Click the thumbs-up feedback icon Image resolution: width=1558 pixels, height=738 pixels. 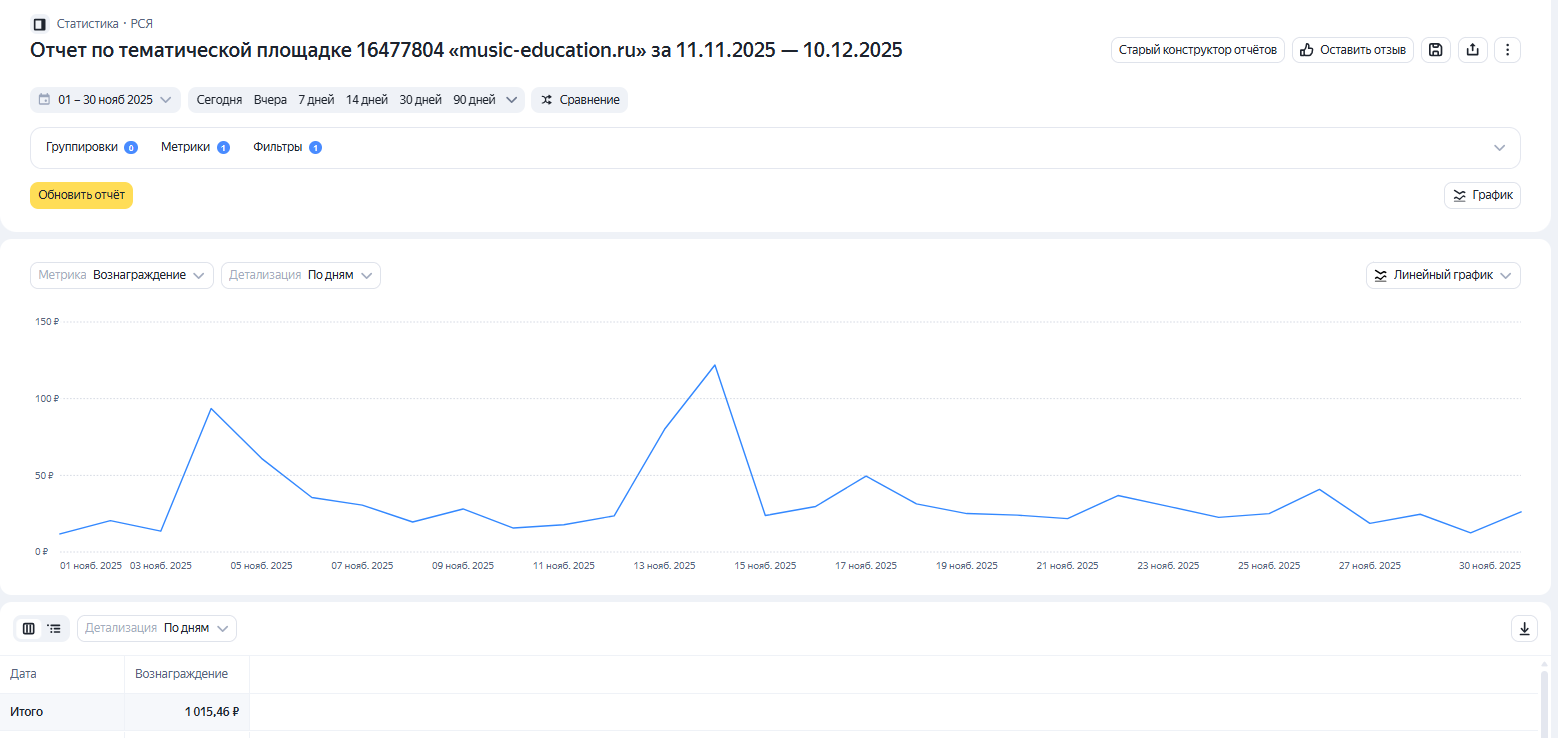click(1306, 50)
